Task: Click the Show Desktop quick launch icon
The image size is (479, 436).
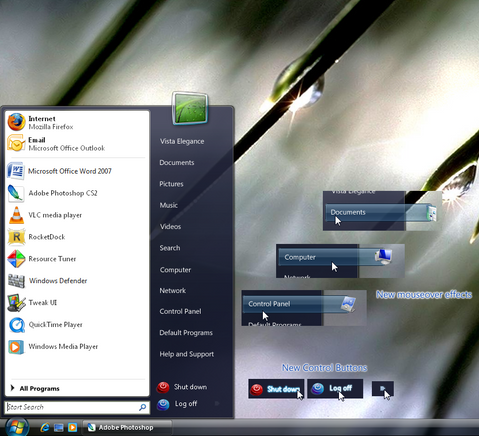Action: pyautogui.click(x=59, y=427)
